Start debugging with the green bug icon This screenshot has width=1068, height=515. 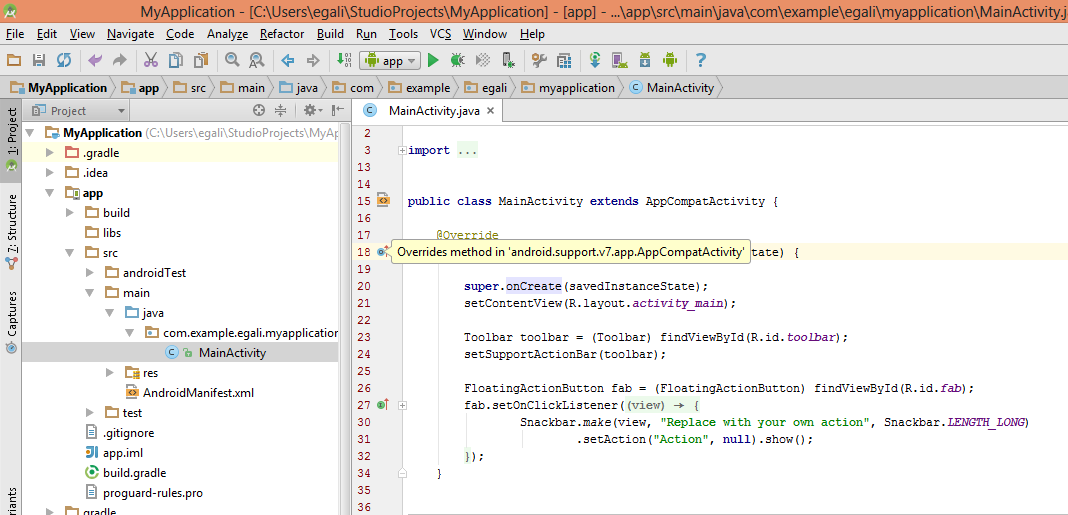pyautogui.click(x=458, y=61)
